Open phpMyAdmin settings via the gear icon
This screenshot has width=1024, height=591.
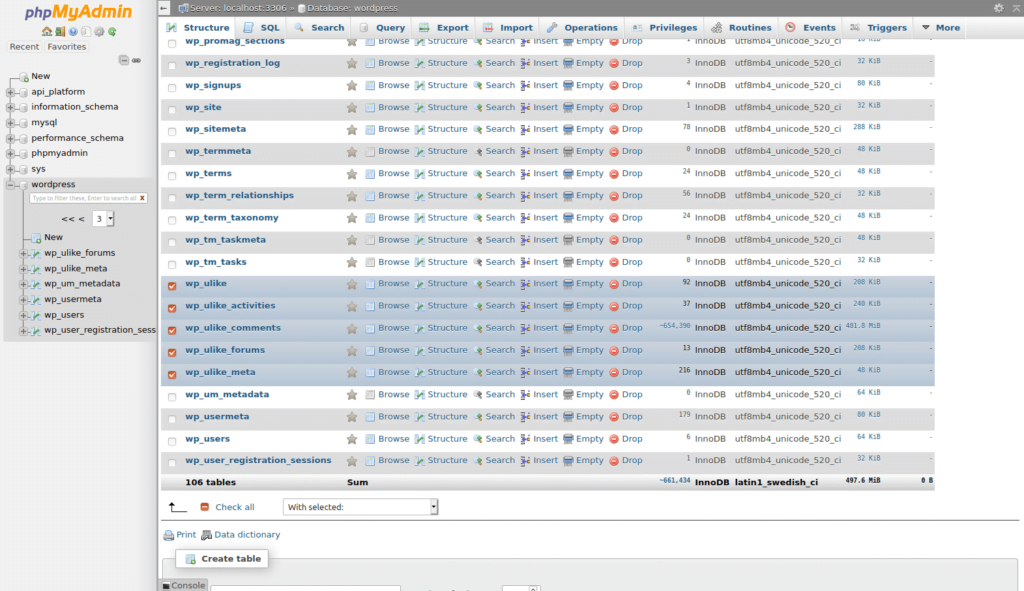[99, 31]
